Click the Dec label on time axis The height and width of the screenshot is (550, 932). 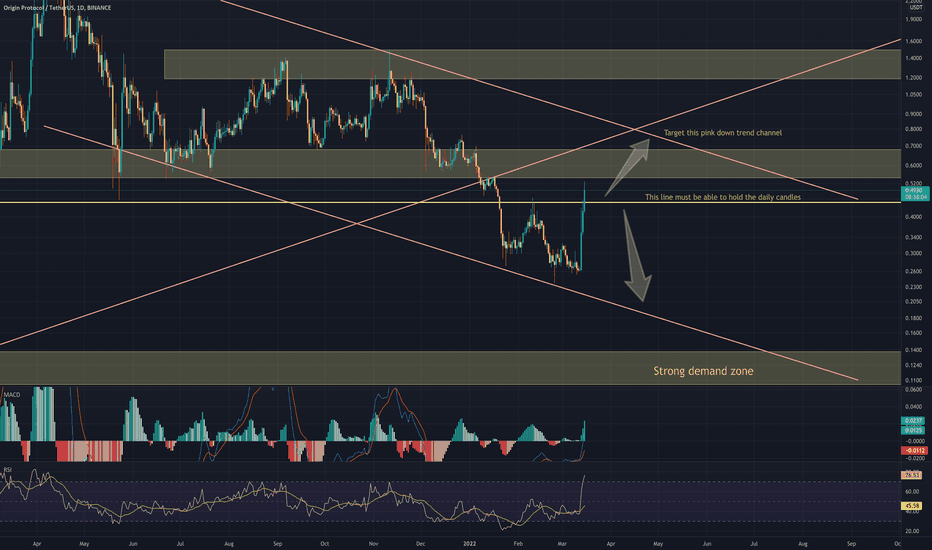click(420, 543)
